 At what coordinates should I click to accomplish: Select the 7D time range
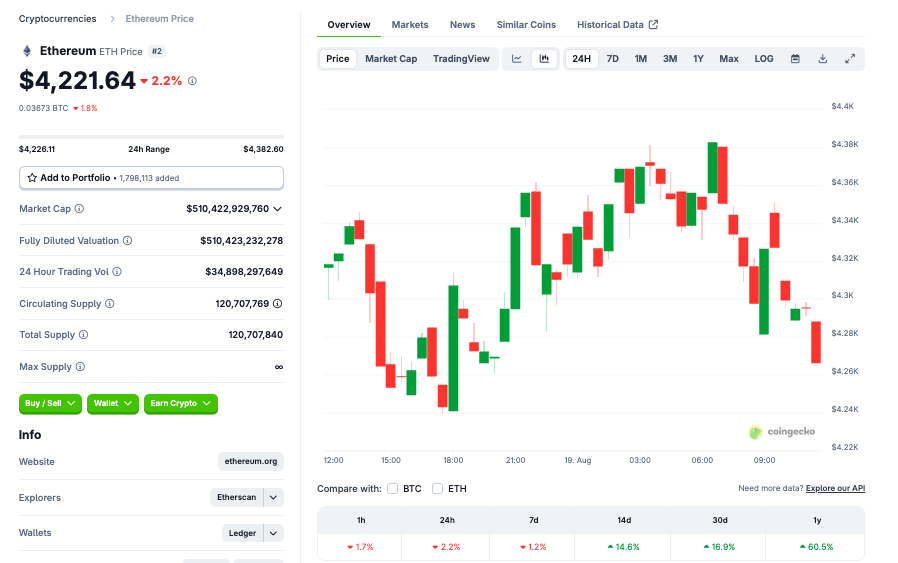[613, 58]
